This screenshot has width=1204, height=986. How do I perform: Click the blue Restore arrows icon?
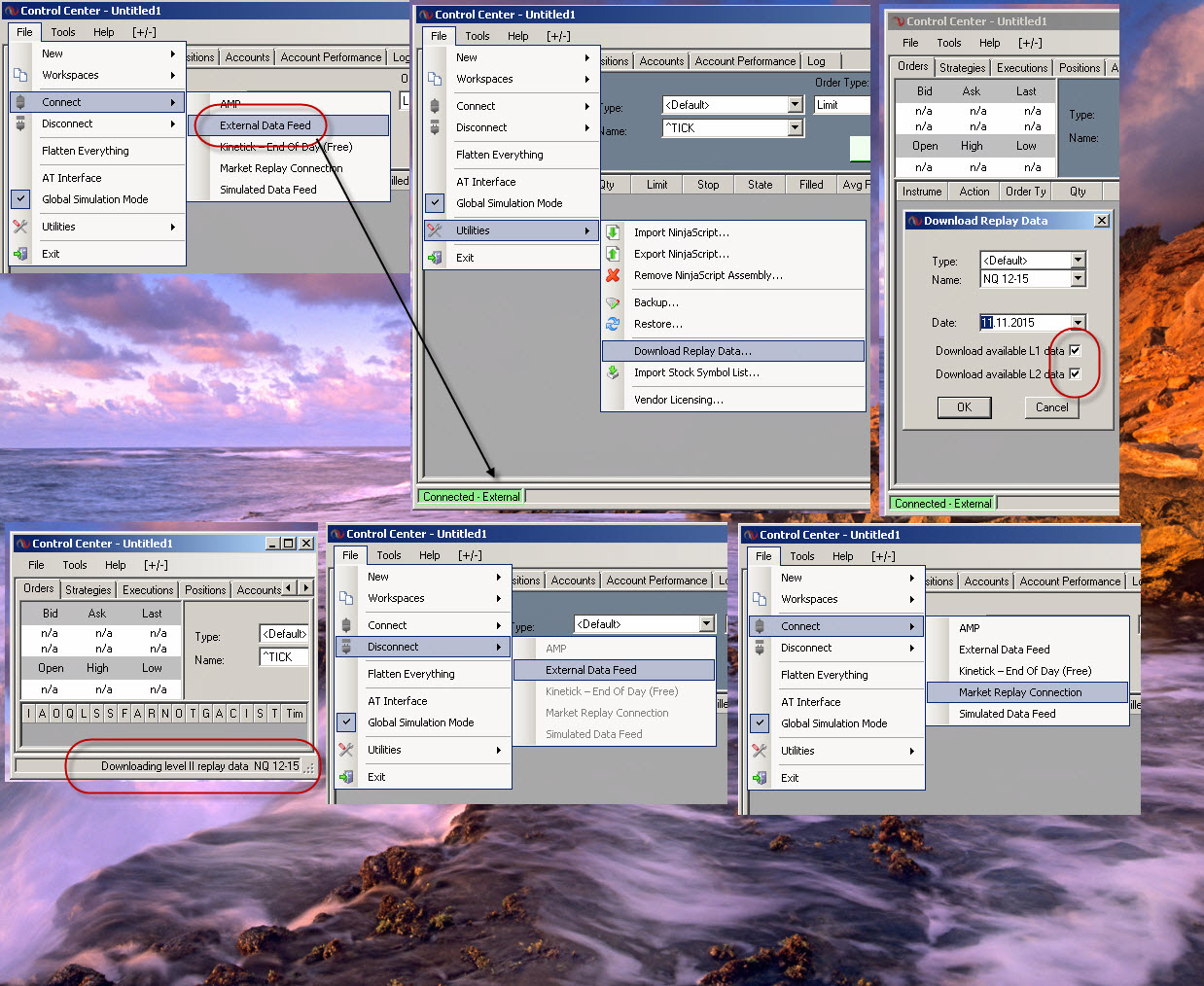(613, 324)
